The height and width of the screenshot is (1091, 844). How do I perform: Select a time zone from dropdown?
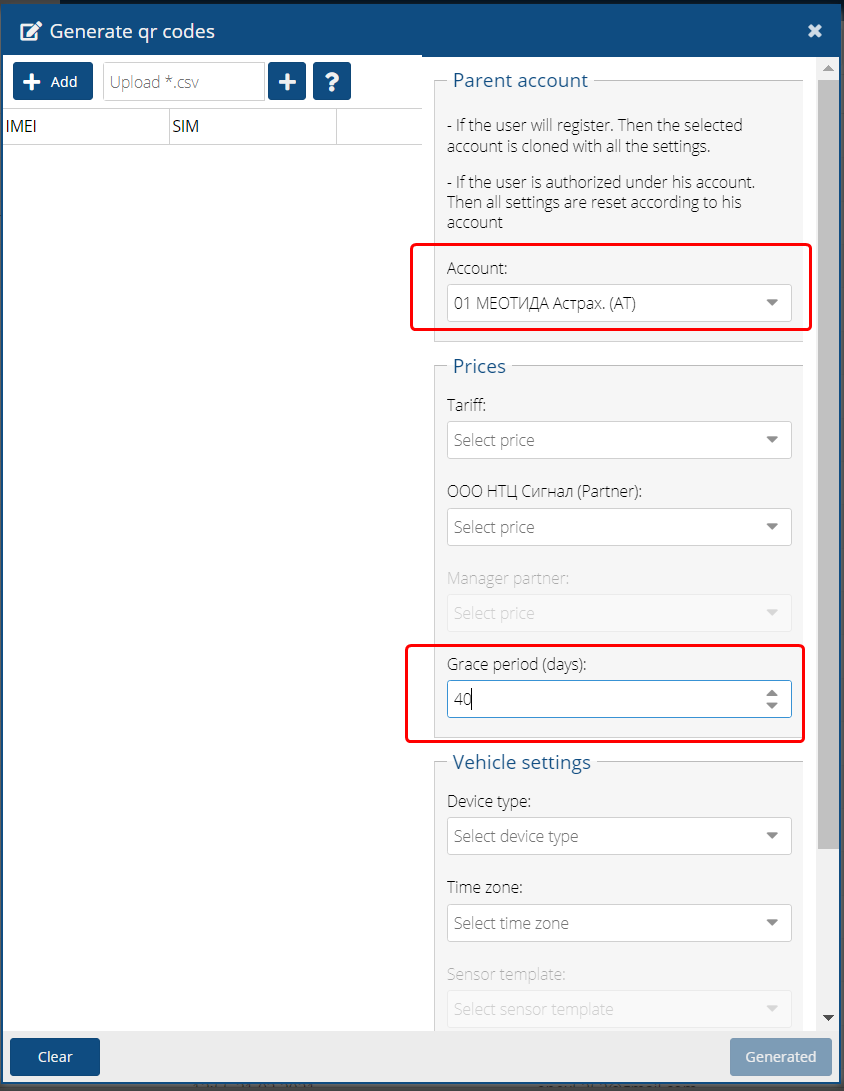(x=618, y=923)
